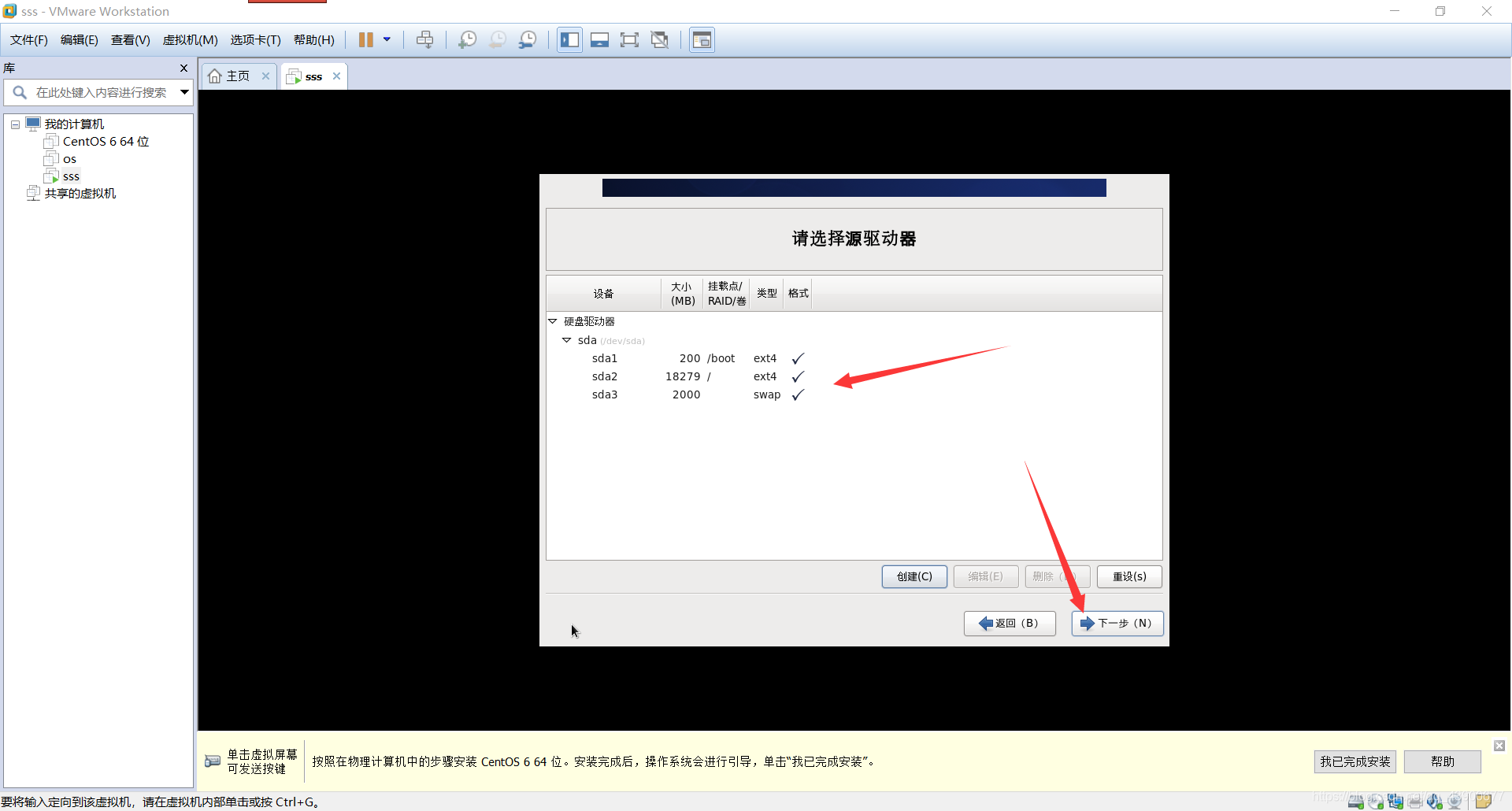Open the message log note icon
The image size is (1512, 811).
click(x=1484, y=802)
